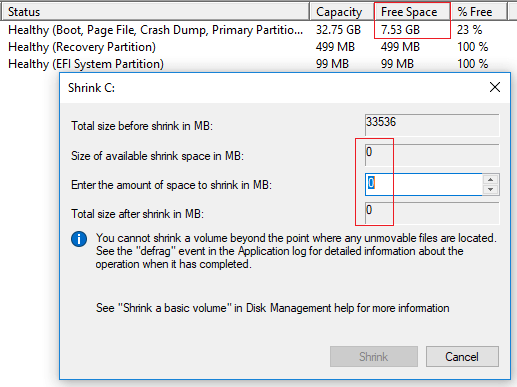
Task: Sort by the Capacity column header
Action: point(342,12)
